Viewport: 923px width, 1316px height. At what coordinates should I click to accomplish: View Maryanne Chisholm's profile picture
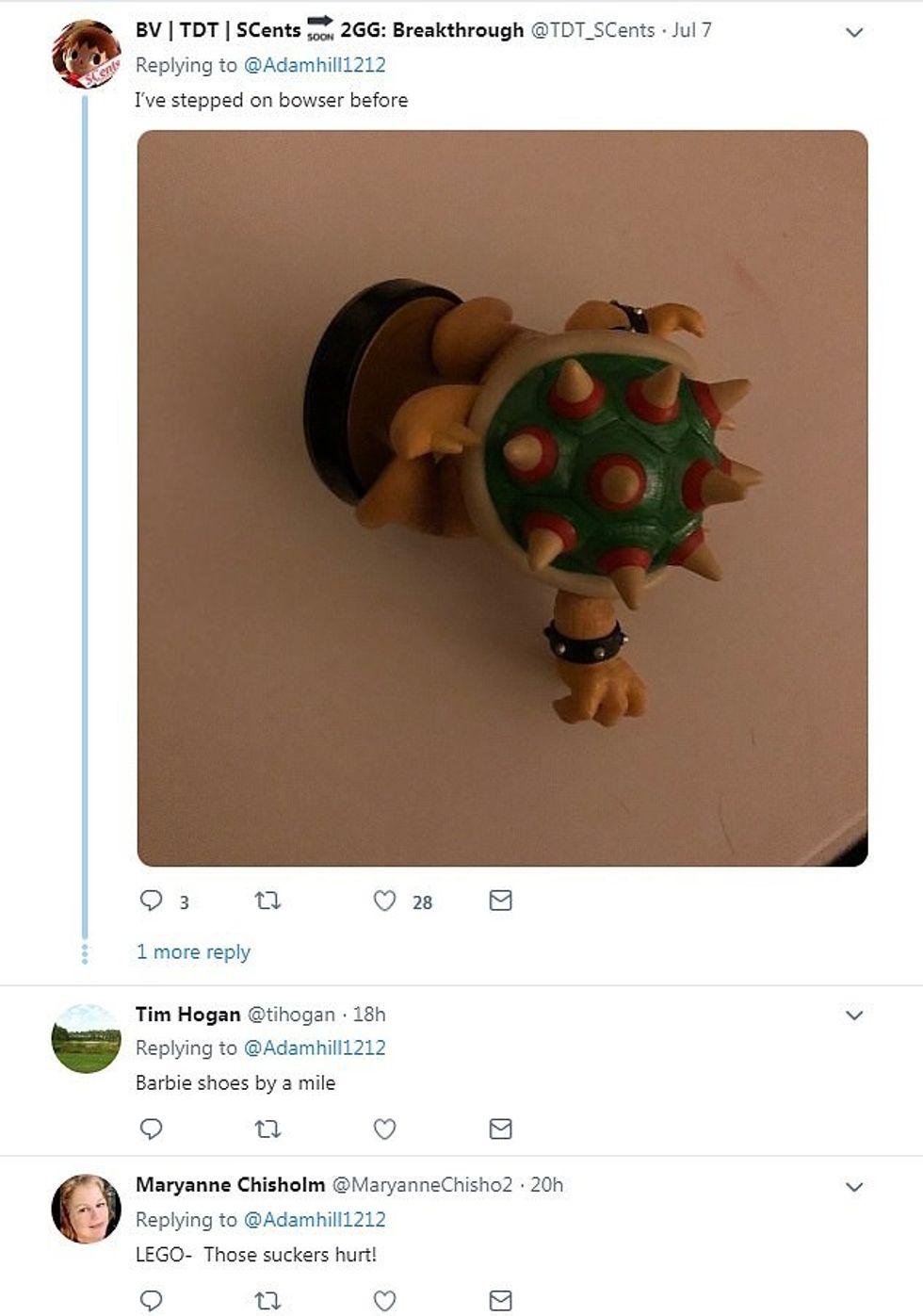(x=86, y=1209)
